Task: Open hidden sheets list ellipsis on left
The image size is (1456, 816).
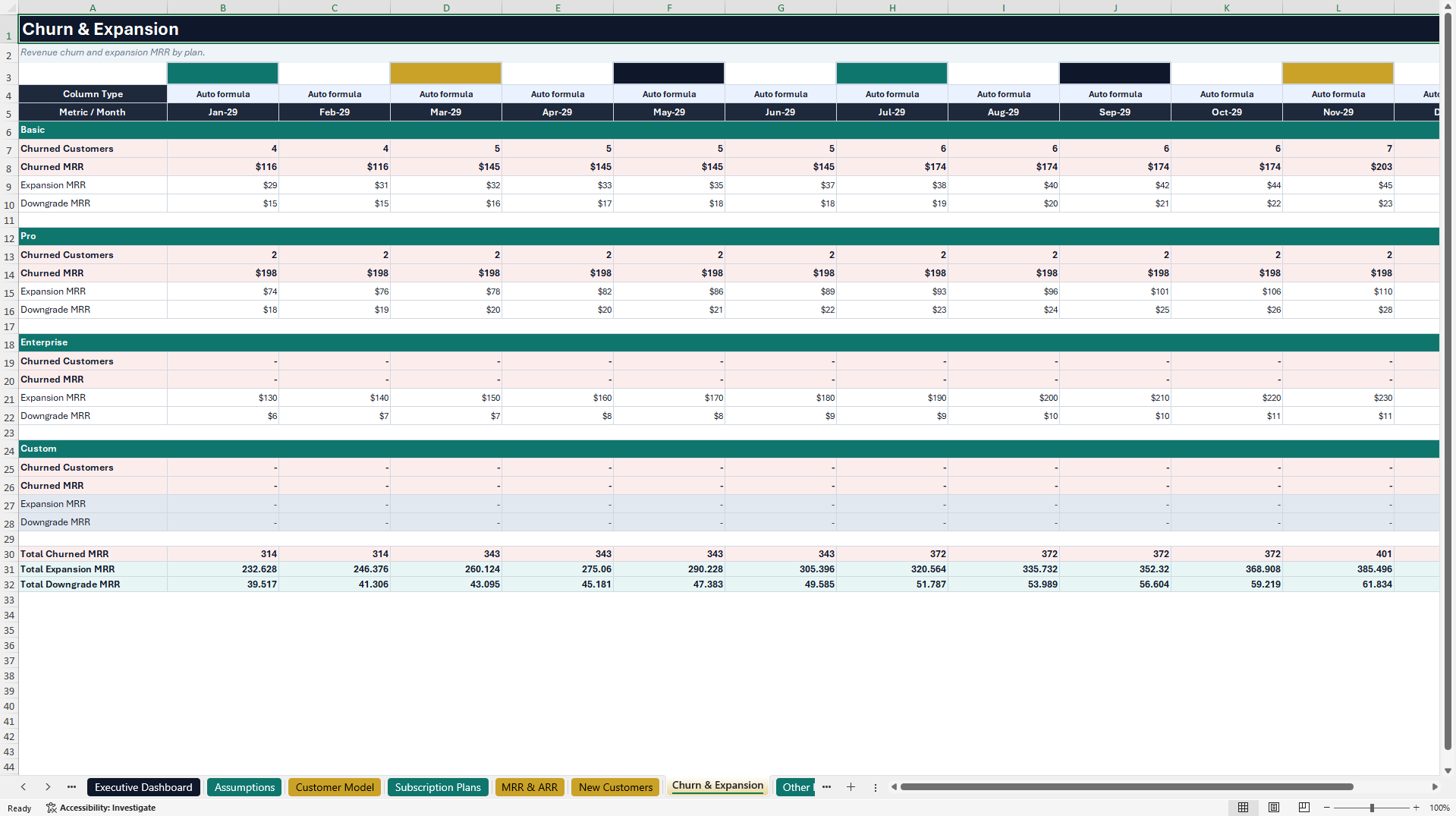Action: pos(71,787)
